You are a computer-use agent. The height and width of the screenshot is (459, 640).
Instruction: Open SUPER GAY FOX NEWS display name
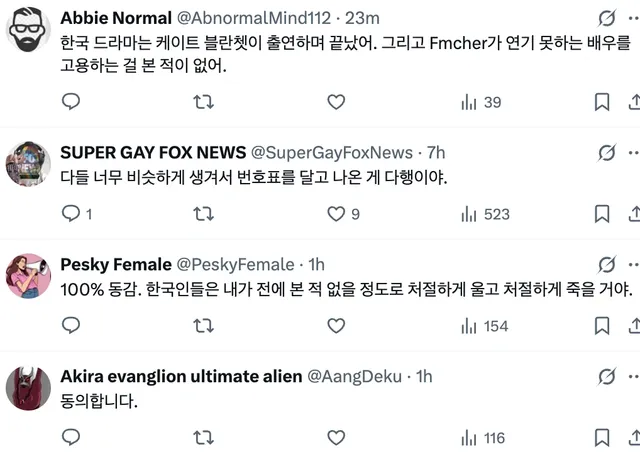tap(153, 152)
